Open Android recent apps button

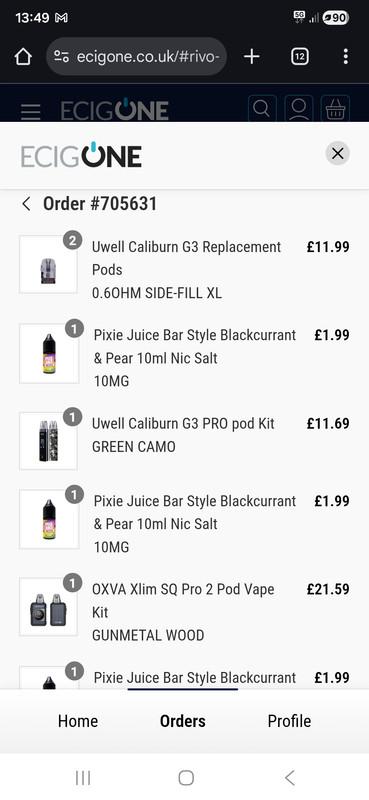pyautogui.click(x=83, y=778)
